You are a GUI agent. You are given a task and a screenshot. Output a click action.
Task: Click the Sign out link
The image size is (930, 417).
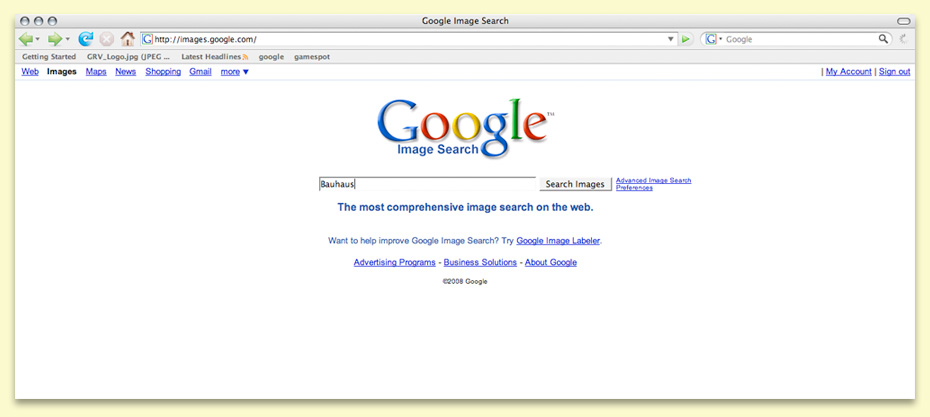[894, 72]
